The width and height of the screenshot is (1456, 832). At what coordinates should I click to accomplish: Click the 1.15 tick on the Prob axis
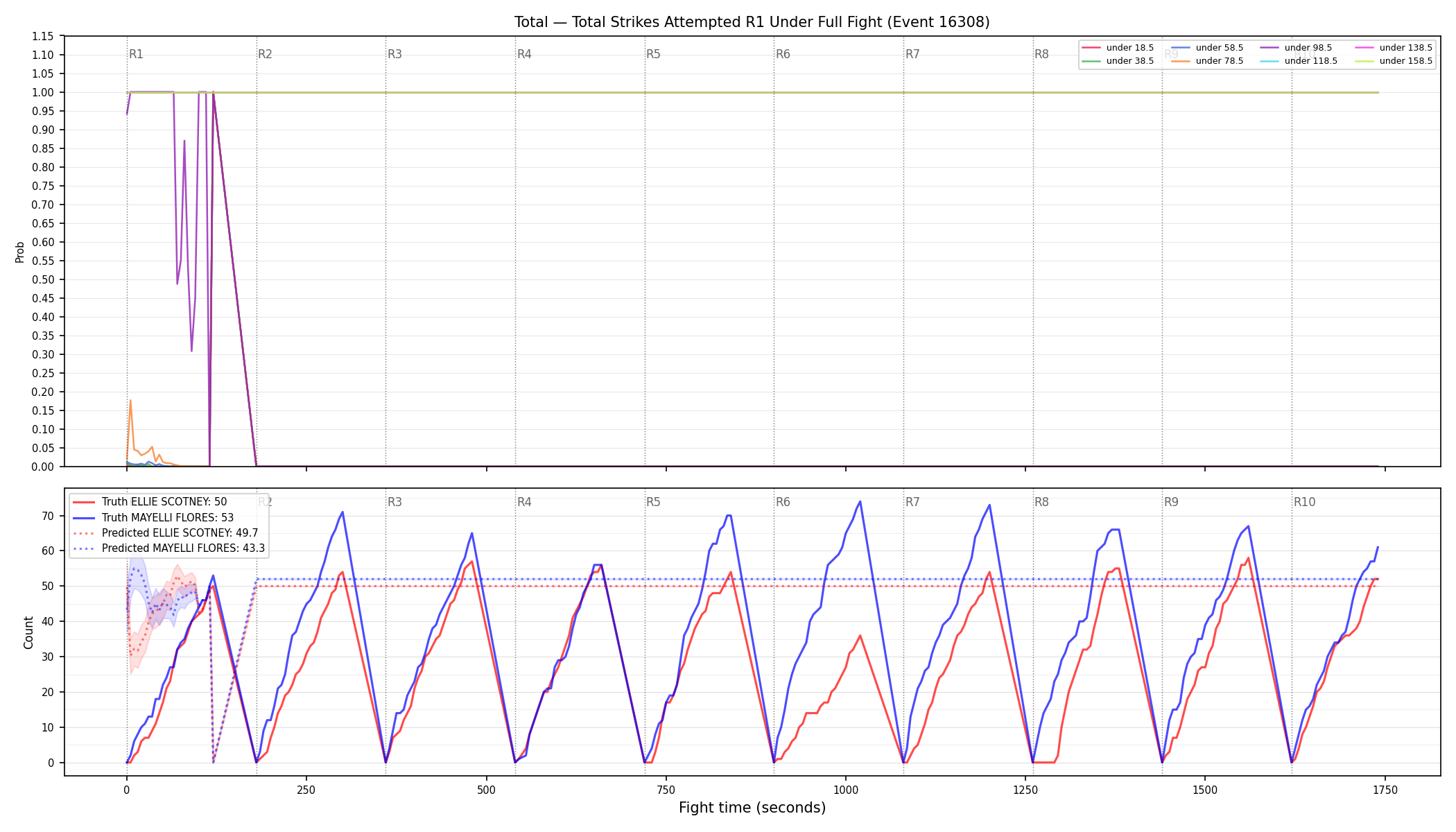click(x=43, y=36)
